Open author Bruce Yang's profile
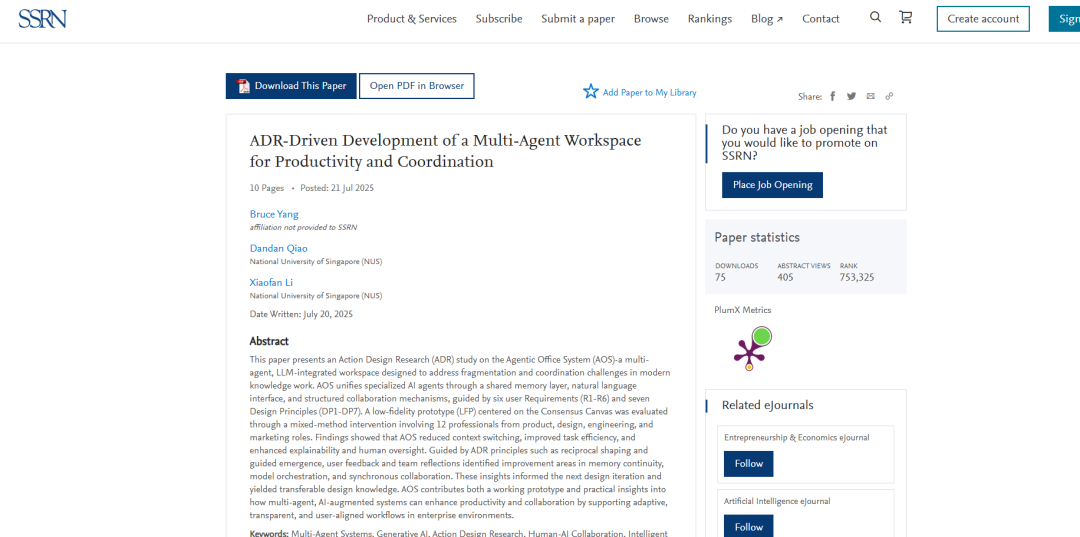Image resolution: width=1080 pixels, height=537 pixels. [x=274, y=214]
